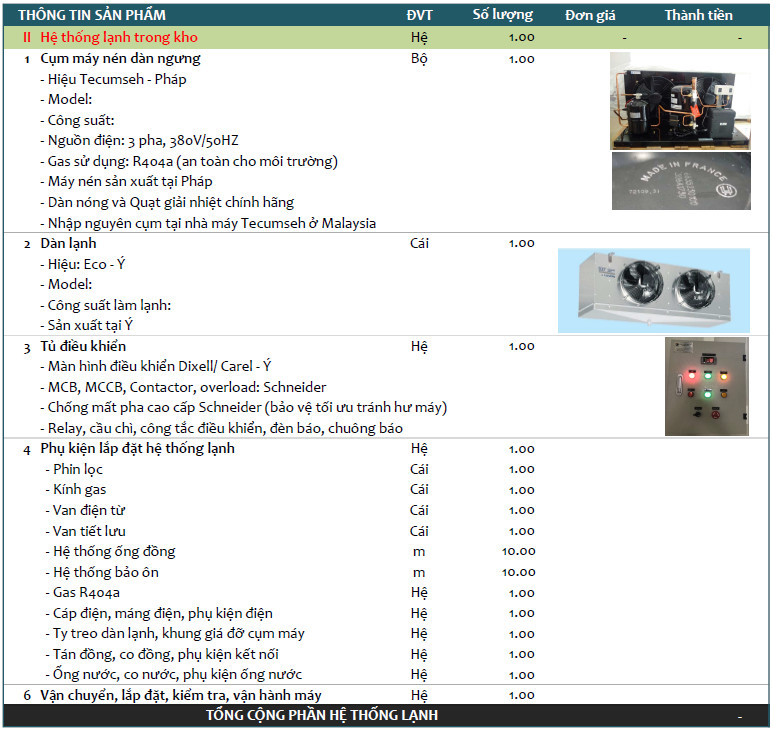The image size is (774, 730).
Task: Click the Số lượng column header
Action: pos(502,15)
